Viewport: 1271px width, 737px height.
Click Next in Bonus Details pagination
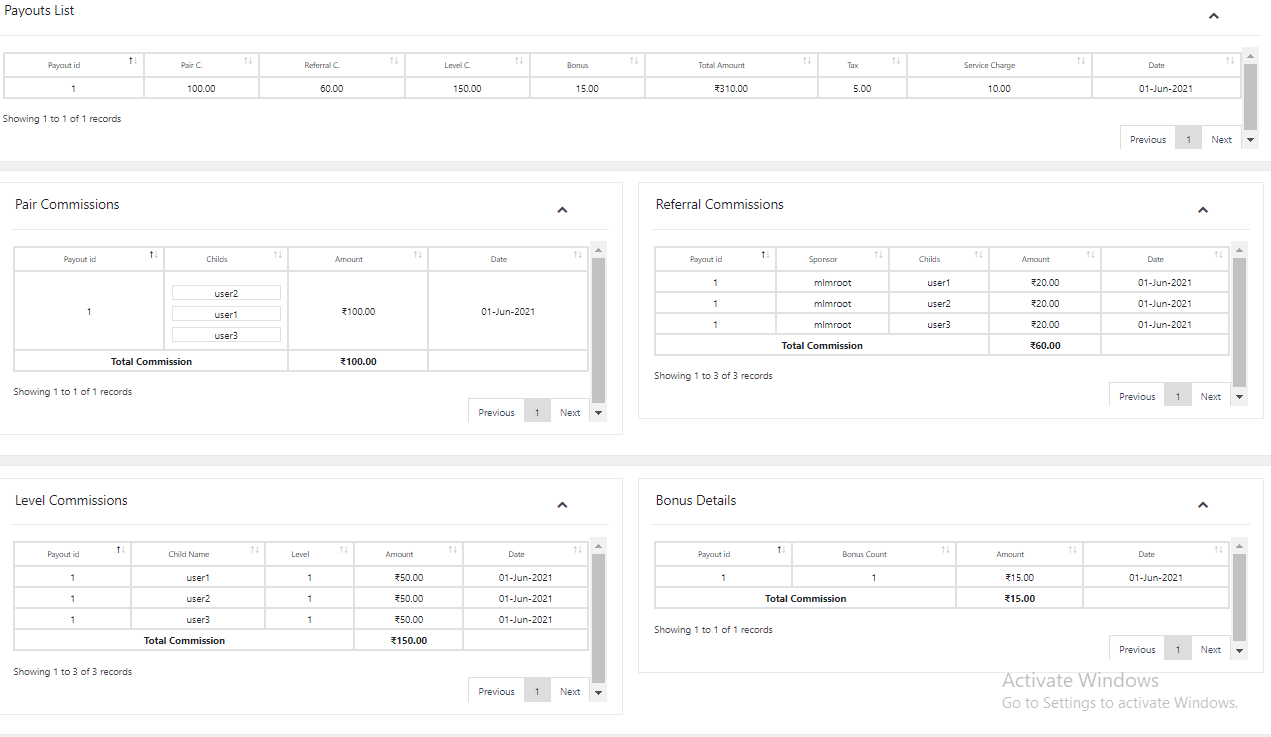pos(1210,650)
